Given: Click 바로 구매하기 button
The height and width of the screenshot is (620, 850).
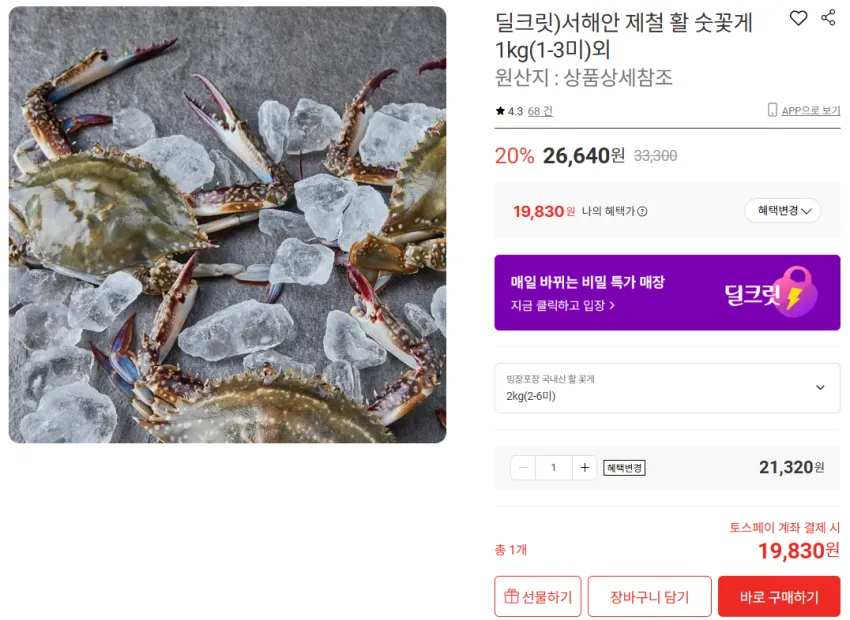Looking at the screenshot, I should tap(779, 596).
